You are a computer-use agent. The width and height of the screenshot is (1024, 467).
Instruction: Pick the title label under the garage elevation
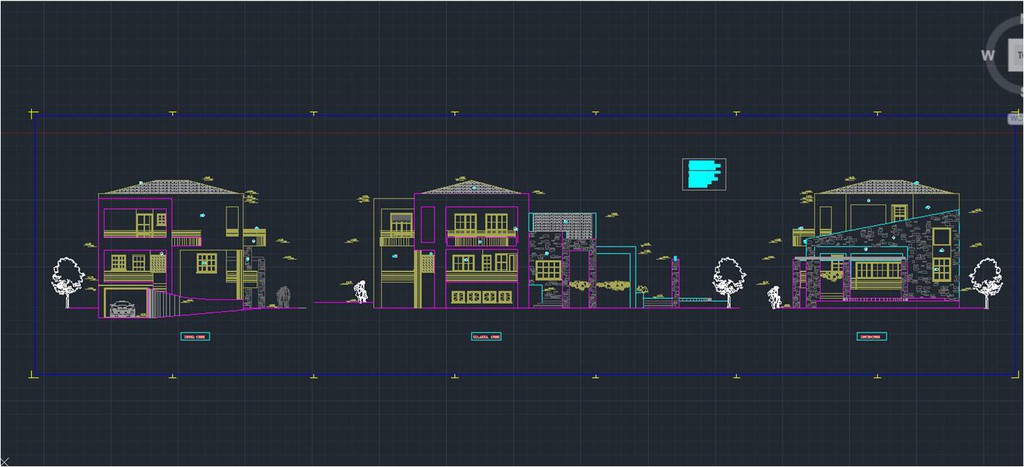tap(195, 336)
